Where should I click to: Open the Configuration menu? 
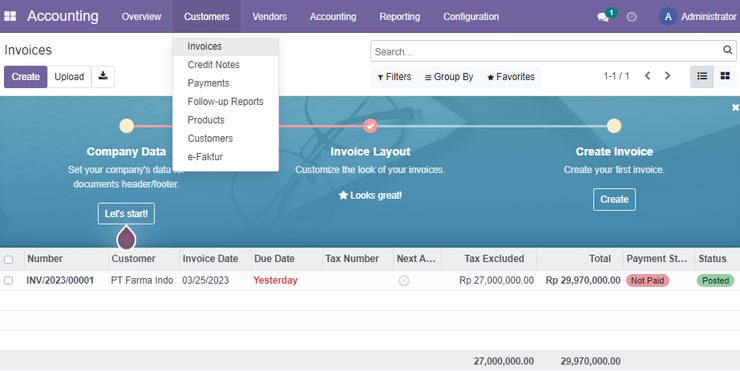(471, 17)
